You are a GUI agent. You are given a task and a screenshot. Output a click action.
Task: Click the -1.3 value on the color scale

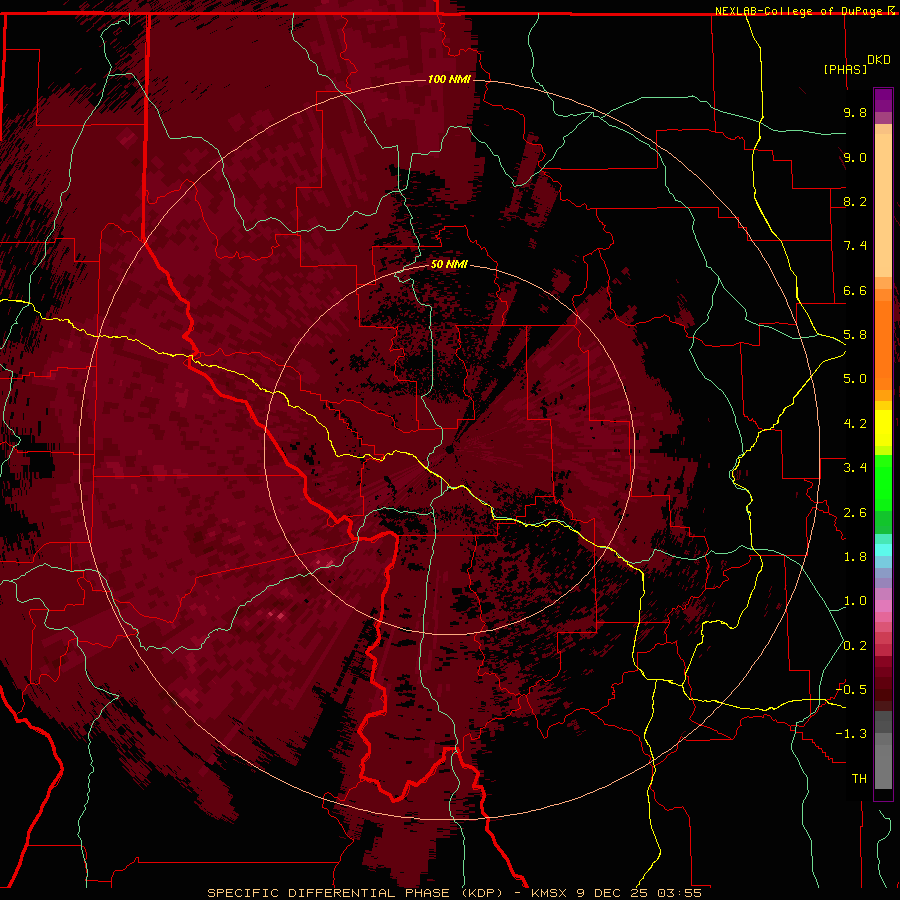click(x=851, y=734)
